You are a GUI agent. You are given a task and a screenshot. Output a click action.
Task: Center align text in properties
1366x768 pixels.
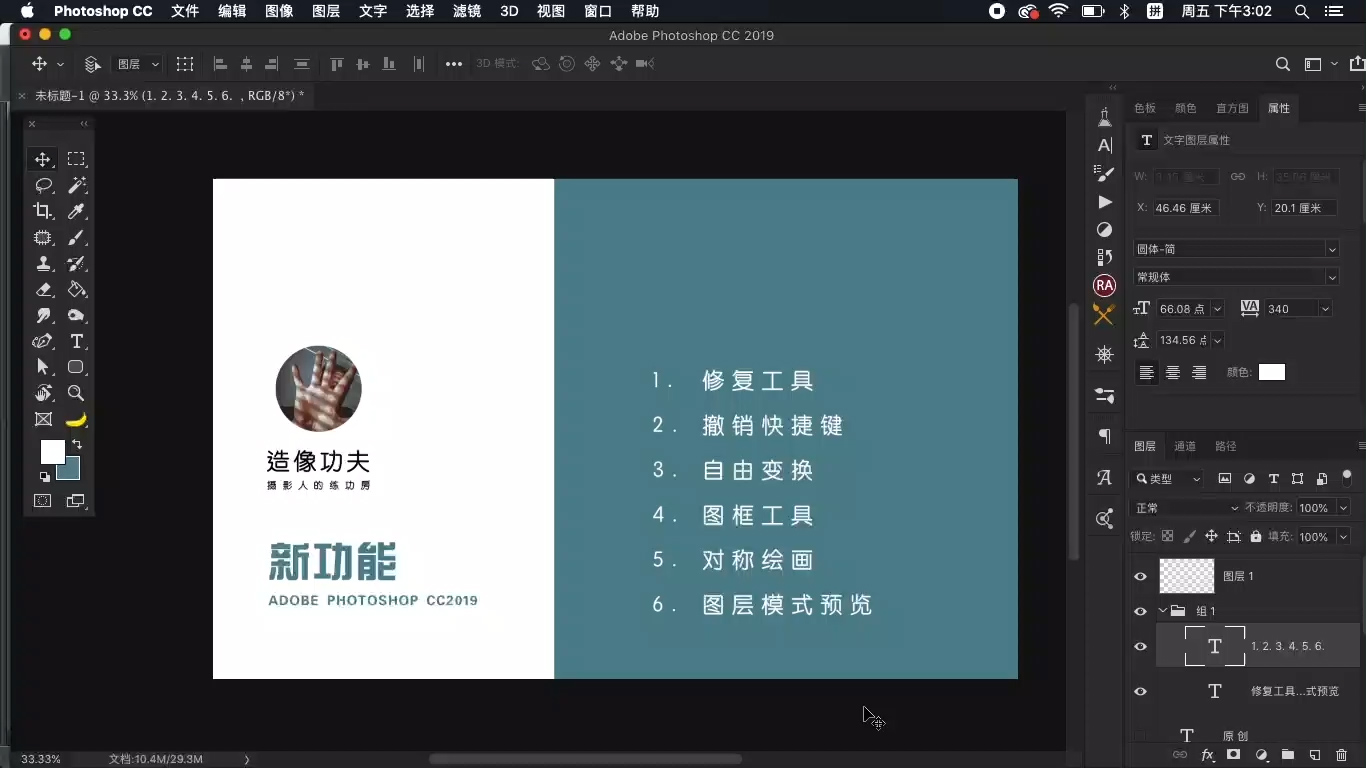(1173, 372)
